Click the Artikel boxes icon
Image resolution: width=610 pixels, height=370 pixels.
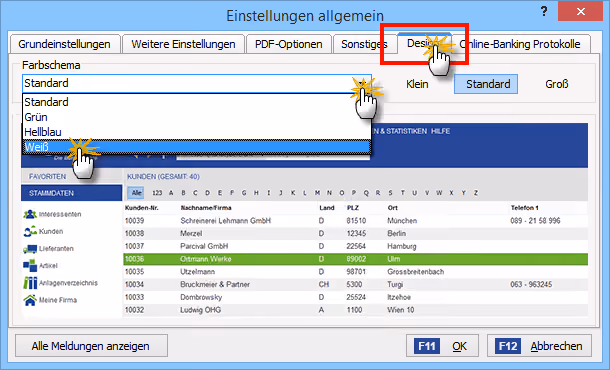(30, 266)
